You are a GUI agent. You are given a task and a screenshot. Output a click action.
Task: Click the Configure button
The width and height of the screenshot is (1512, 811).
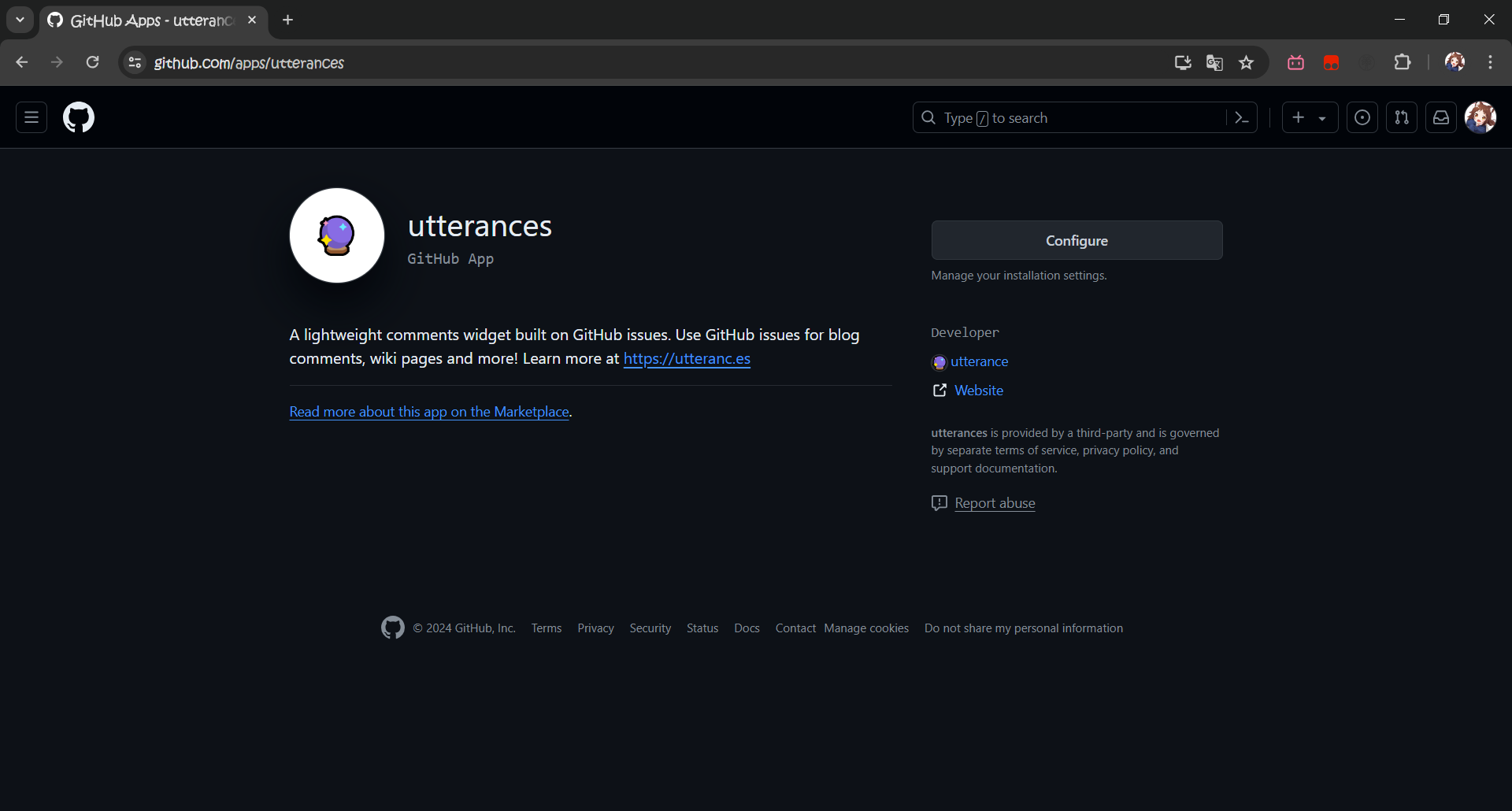click(1076, 240)
